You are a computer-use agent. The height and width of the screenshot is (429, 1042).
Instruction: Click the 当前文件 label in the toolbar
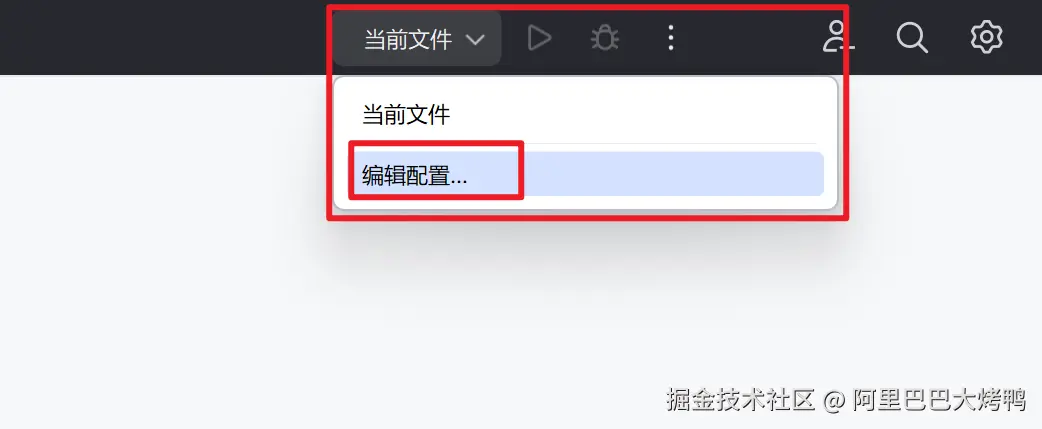pos(408,40)
